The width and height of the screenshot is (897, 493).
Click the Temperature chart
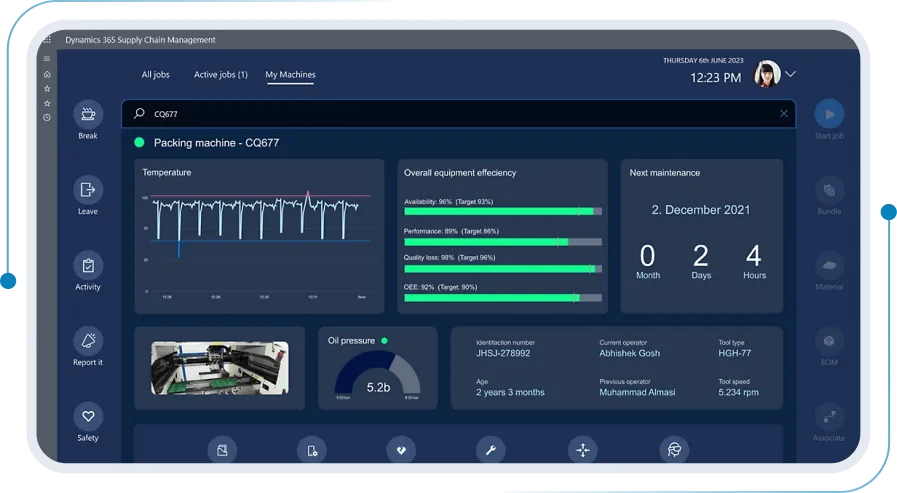pos(257,243)
